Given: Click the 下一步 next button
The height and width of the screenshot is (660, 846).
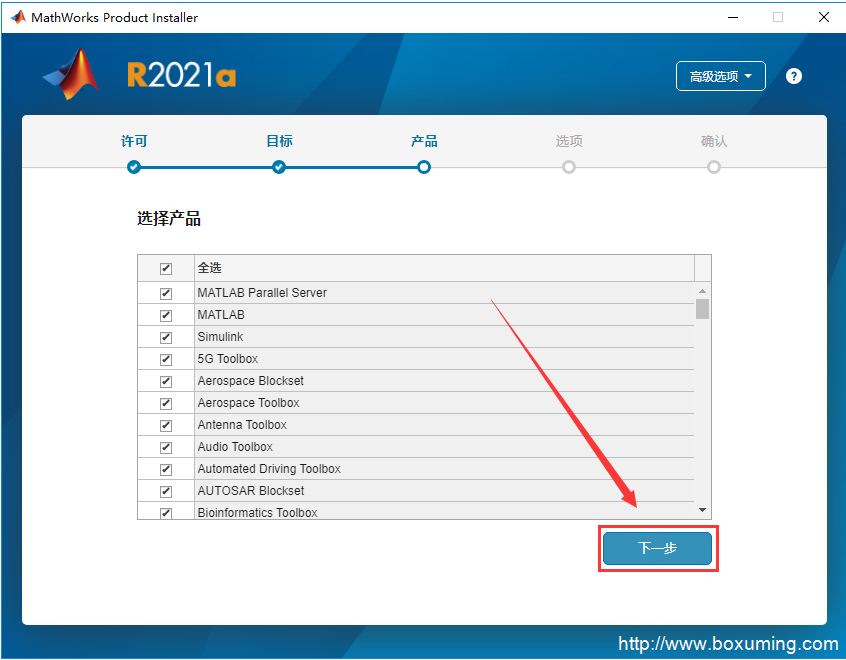Looking at the screenshot, I should (657, 548).
